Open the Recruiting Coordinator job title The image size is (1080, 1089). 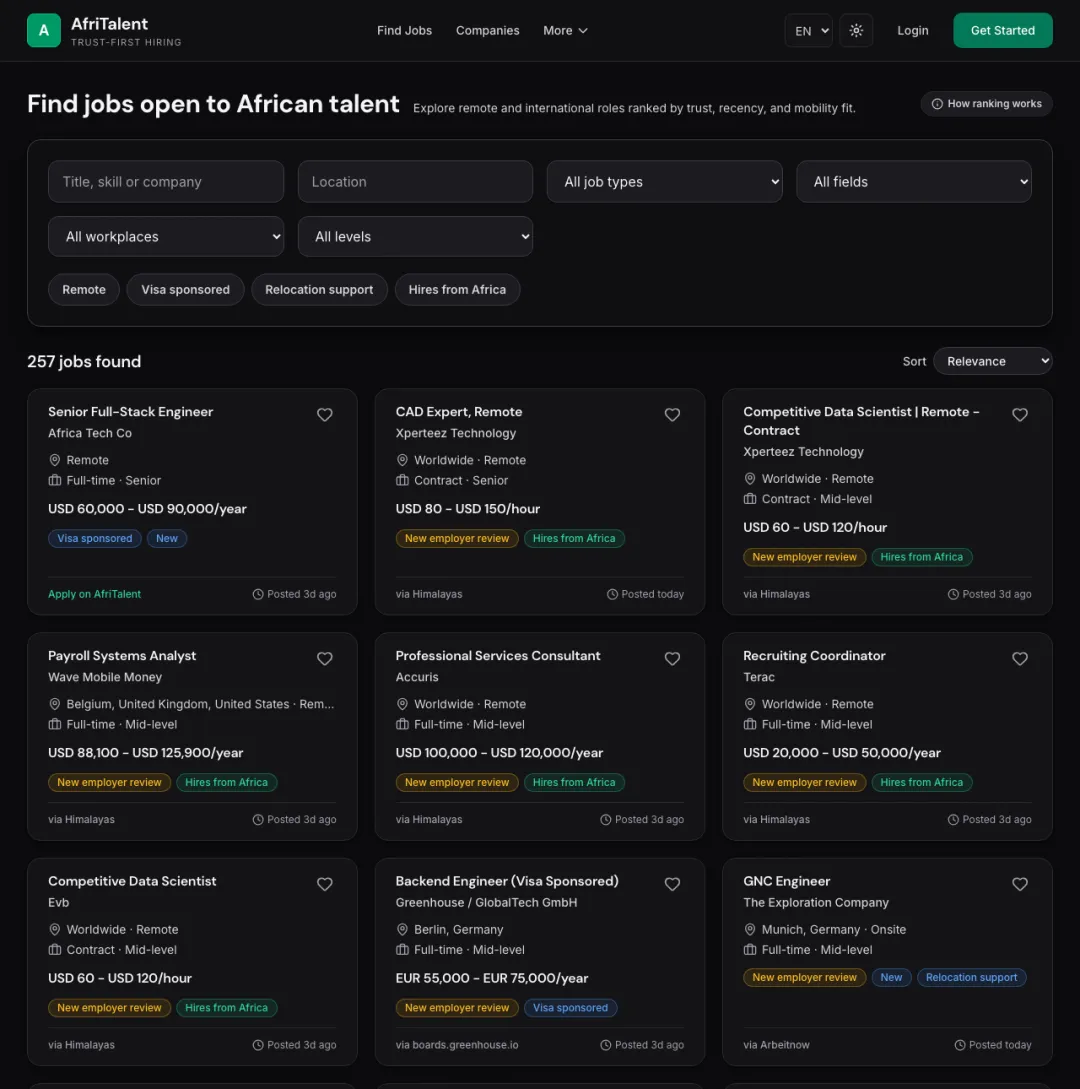814,656
